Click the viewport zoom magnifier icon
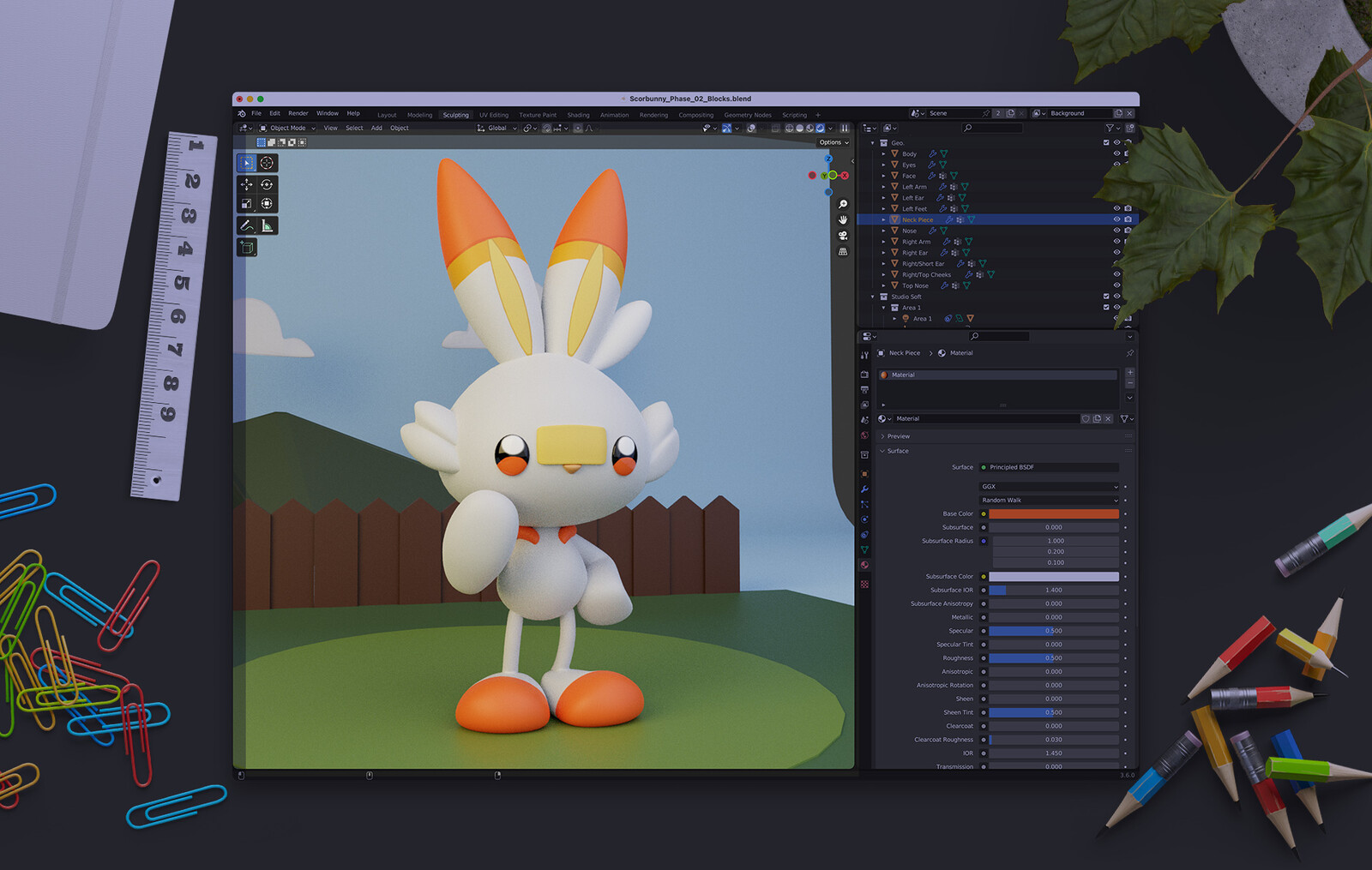The width and height of the screenshot is (1372, 870). [843, 204]
